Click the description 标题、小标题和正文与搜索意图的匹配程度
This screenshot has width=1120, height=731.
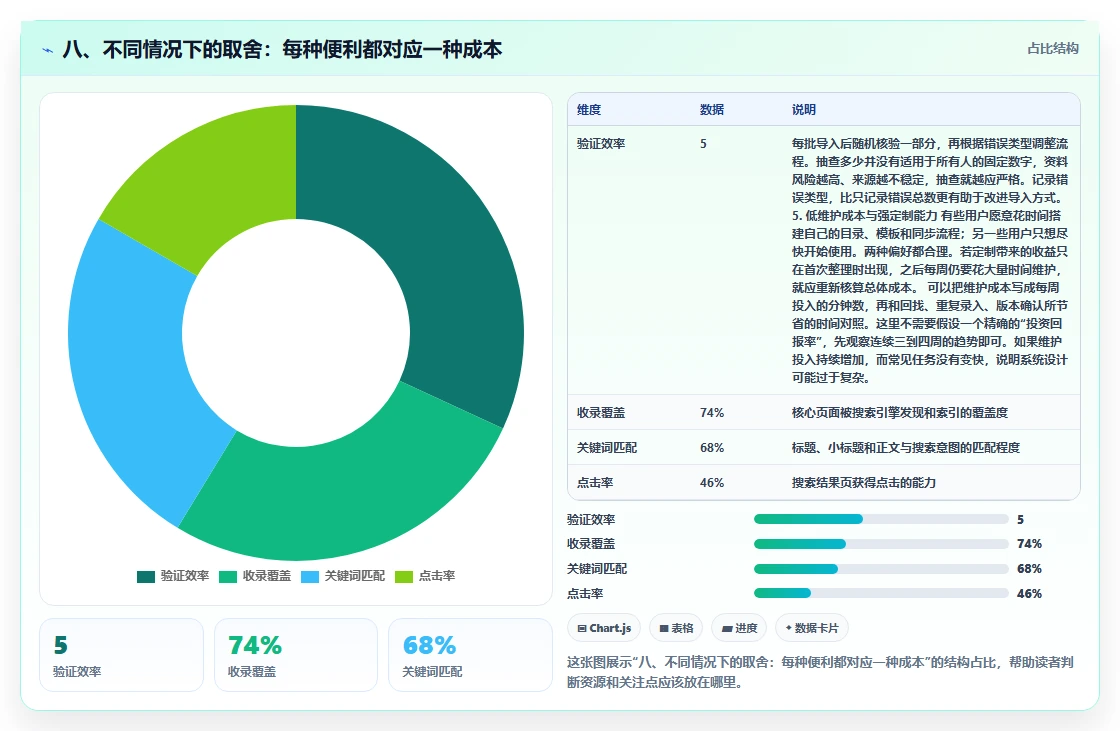coord(906,448)
